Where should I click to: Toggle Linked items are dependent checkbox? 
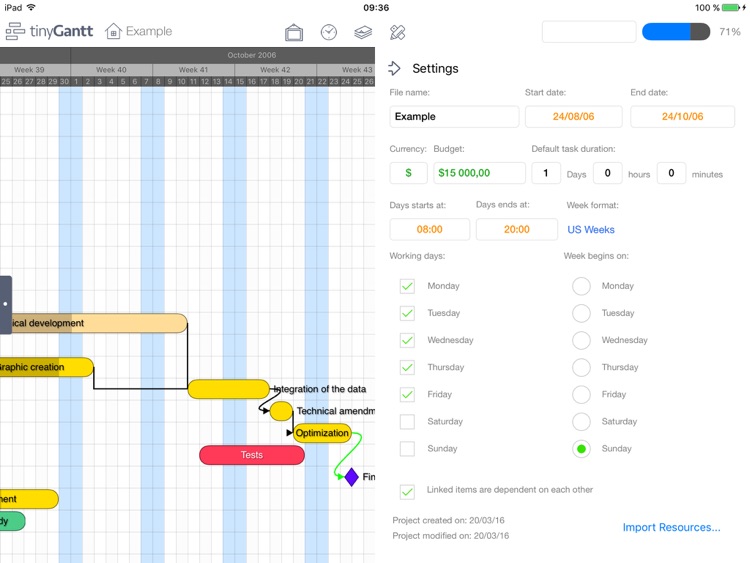click(x=407, y=491)
